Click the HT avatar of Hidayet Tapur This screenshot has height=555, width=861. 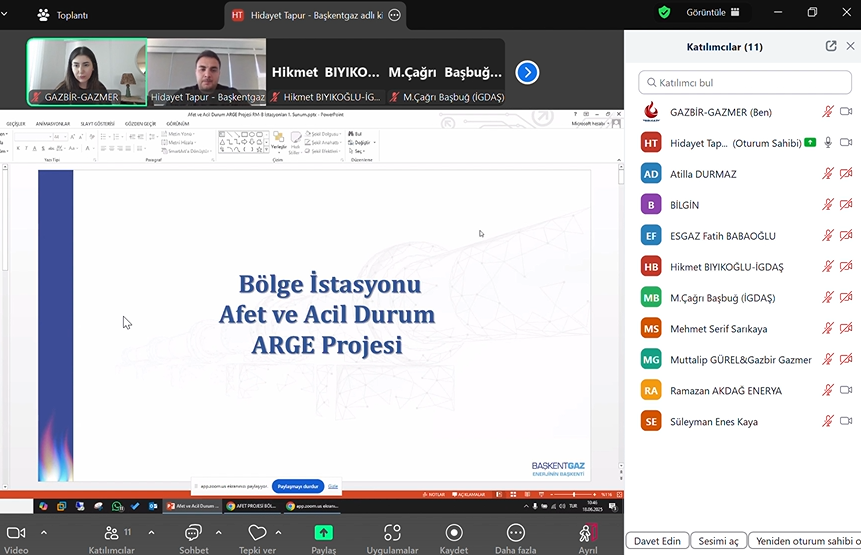pos(651,143)
